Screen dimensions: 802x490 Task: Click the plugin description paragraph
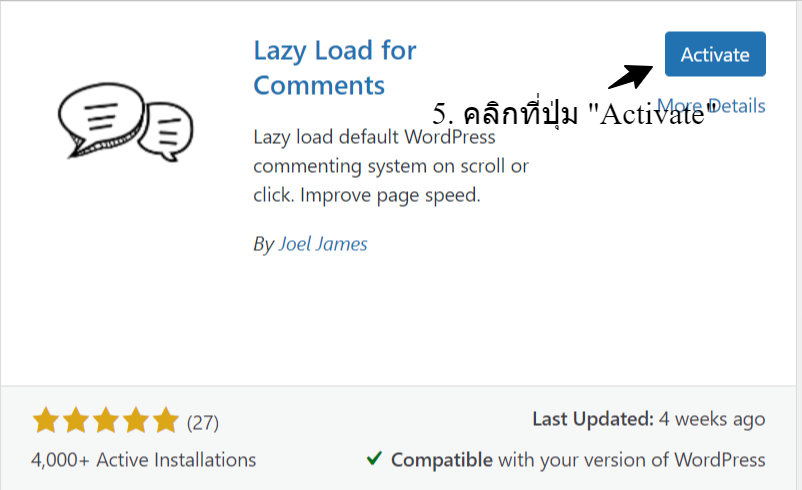(x=391, y=166)
